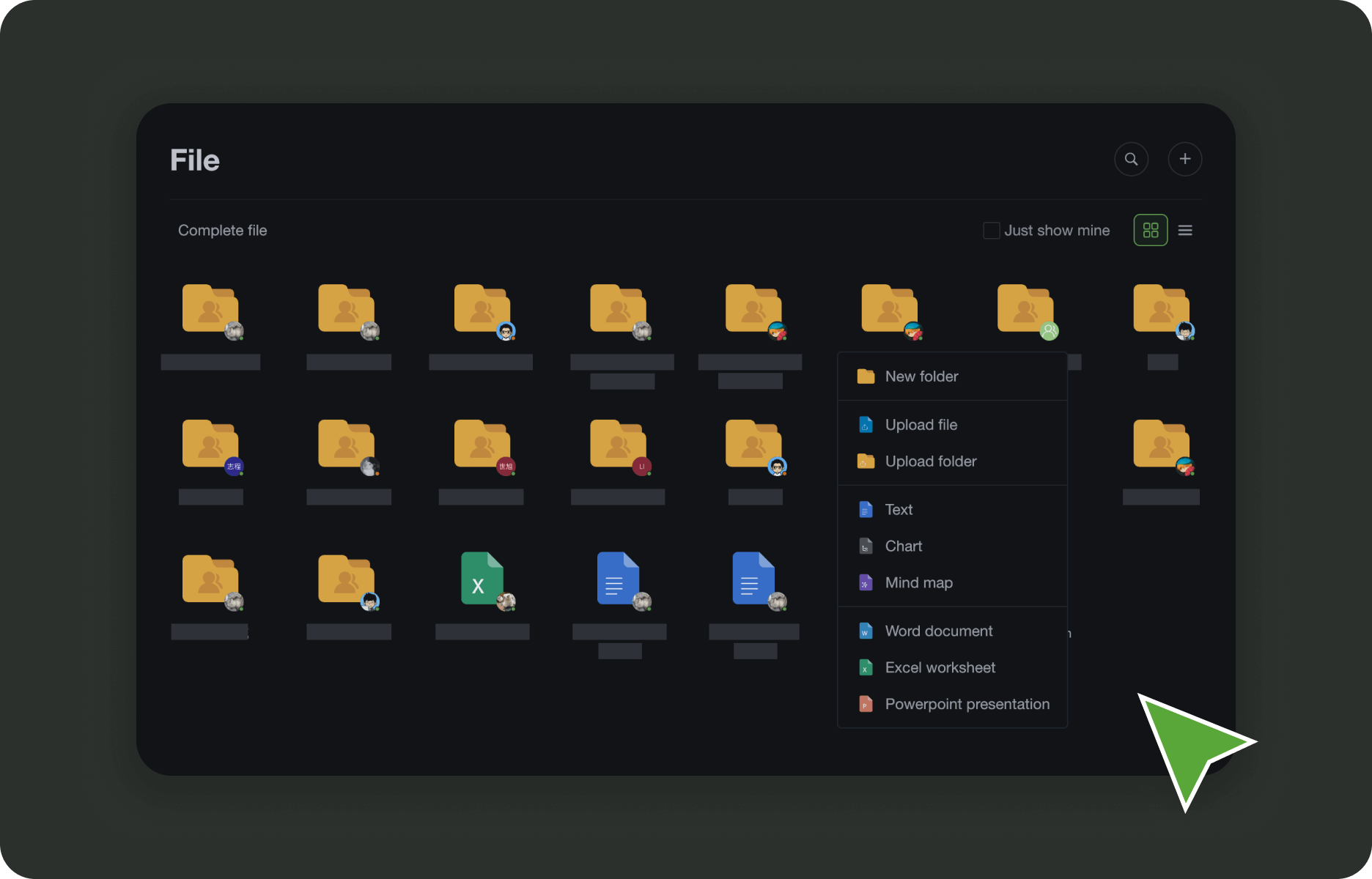Create a new Word document

pos(938,631)
